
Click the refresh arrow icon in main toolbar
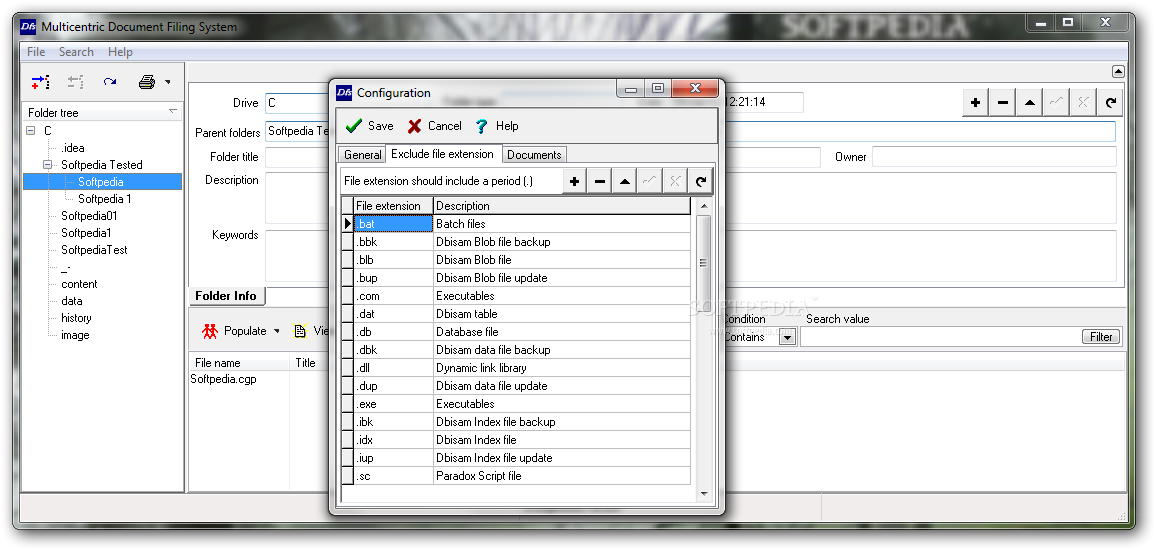click(x=110, y=82)
